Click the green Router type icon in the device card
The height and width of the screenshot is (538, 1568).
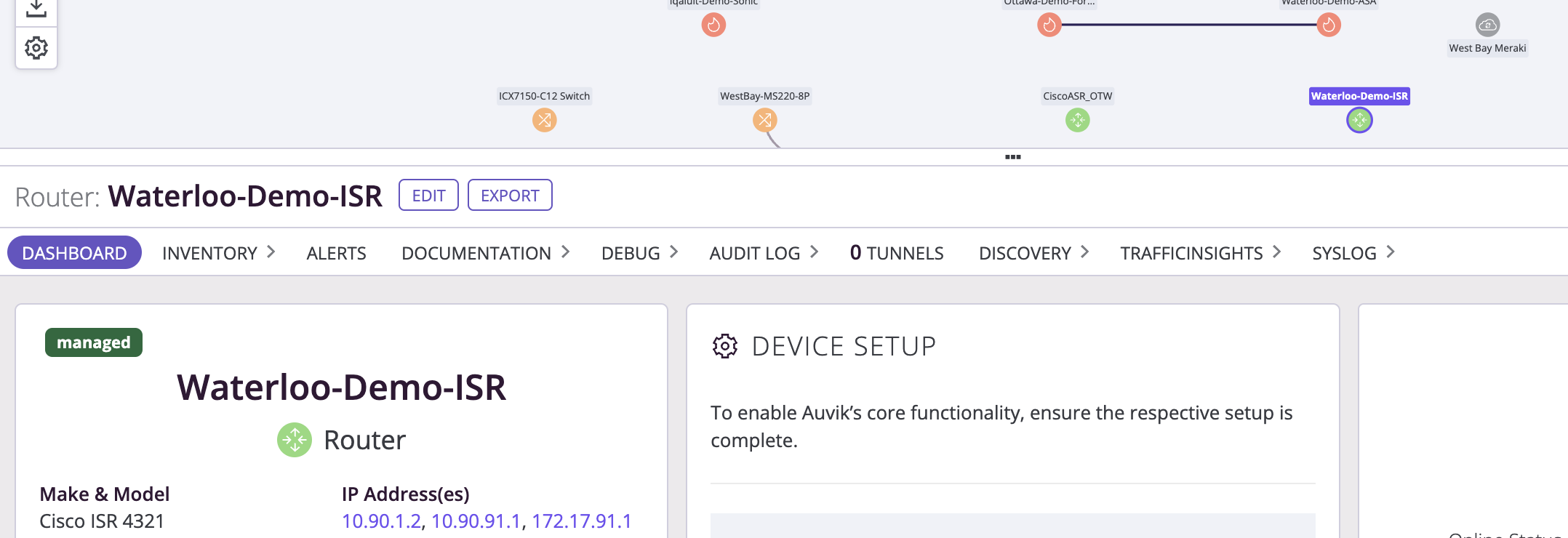pyautogui.click(x=295, y=440)
